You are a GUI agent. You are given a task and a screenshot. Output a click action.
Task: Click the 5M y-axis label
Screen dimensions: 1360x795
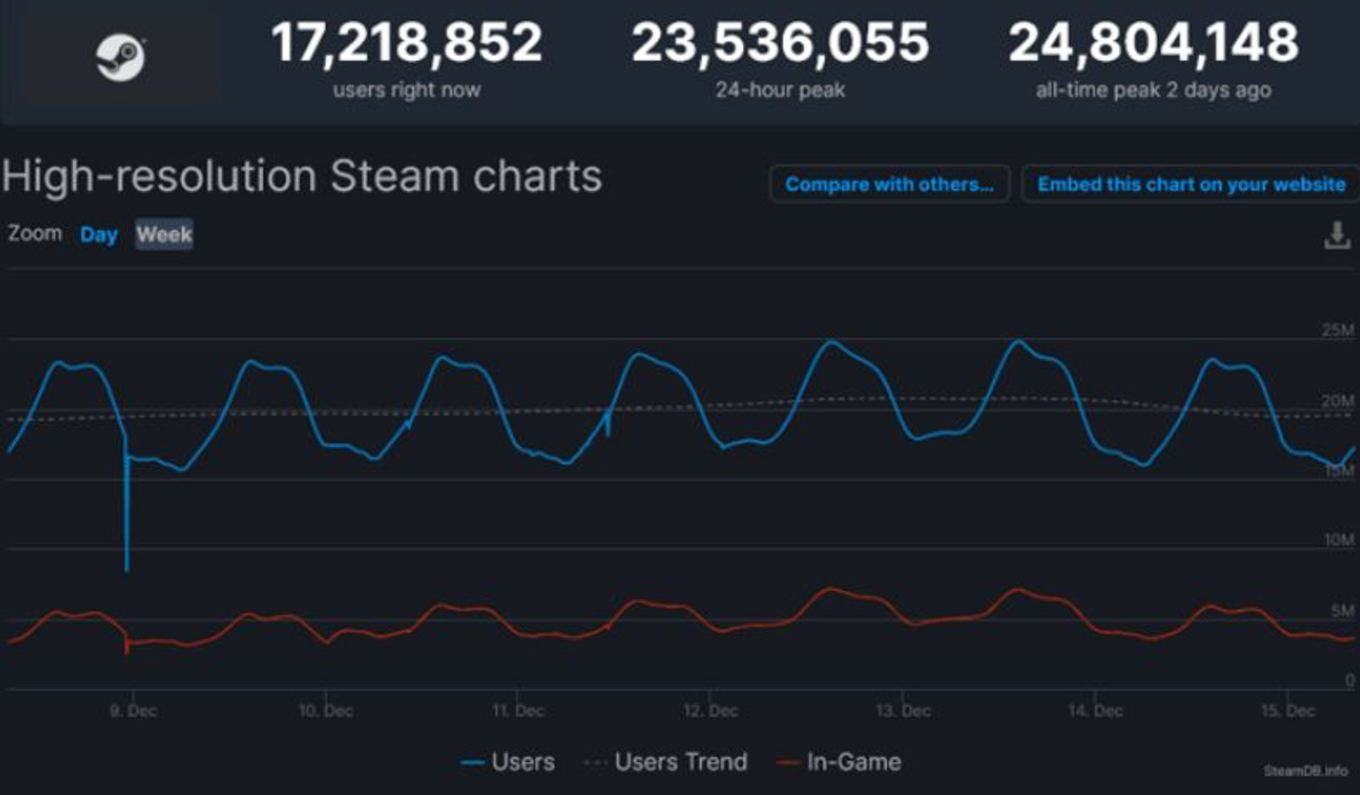[1343, 610]
